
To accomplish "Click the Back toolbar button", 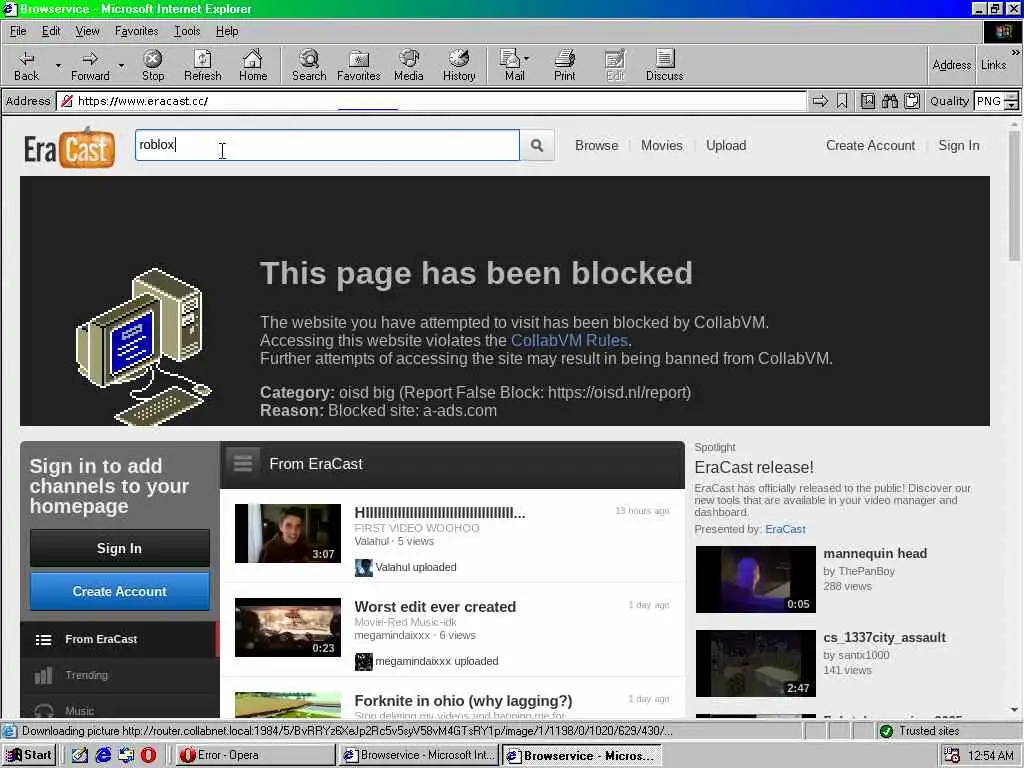I will click(x=26, y=65).
